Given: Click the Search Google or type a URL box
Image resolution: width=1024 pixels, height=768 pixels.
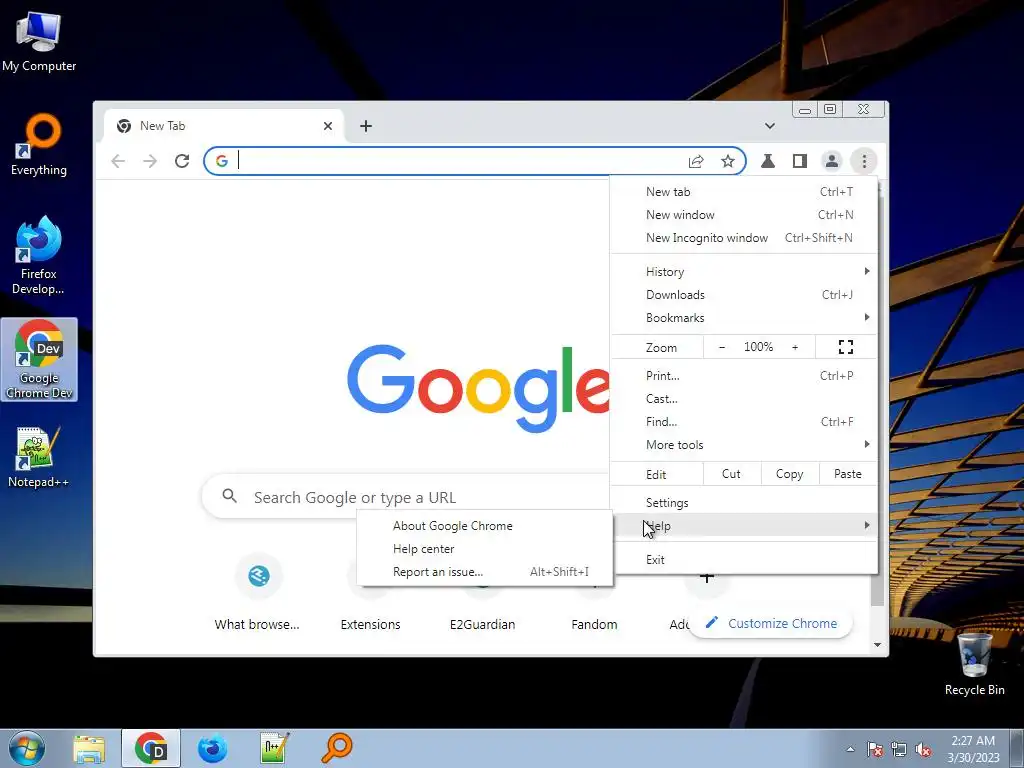Looking at the screenshot, I should [x=405, y=498].
